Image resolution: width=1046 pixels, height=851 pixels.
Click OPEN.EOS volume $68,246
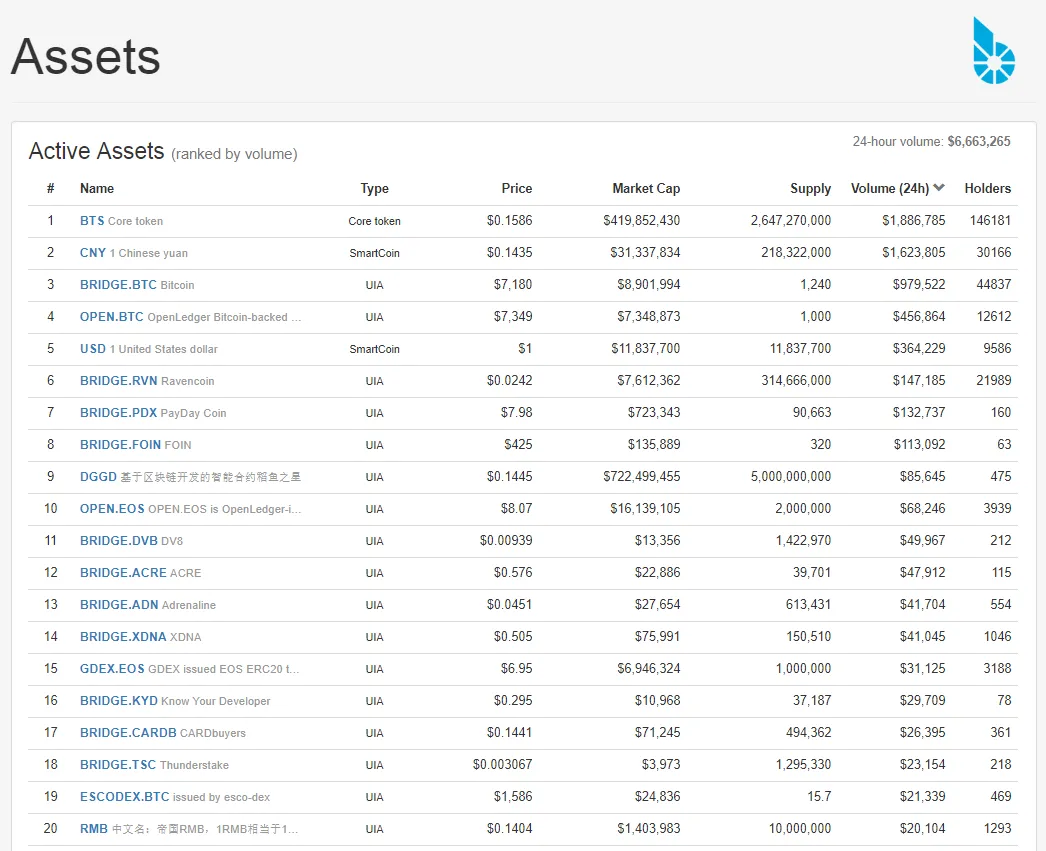coord(923,509)
